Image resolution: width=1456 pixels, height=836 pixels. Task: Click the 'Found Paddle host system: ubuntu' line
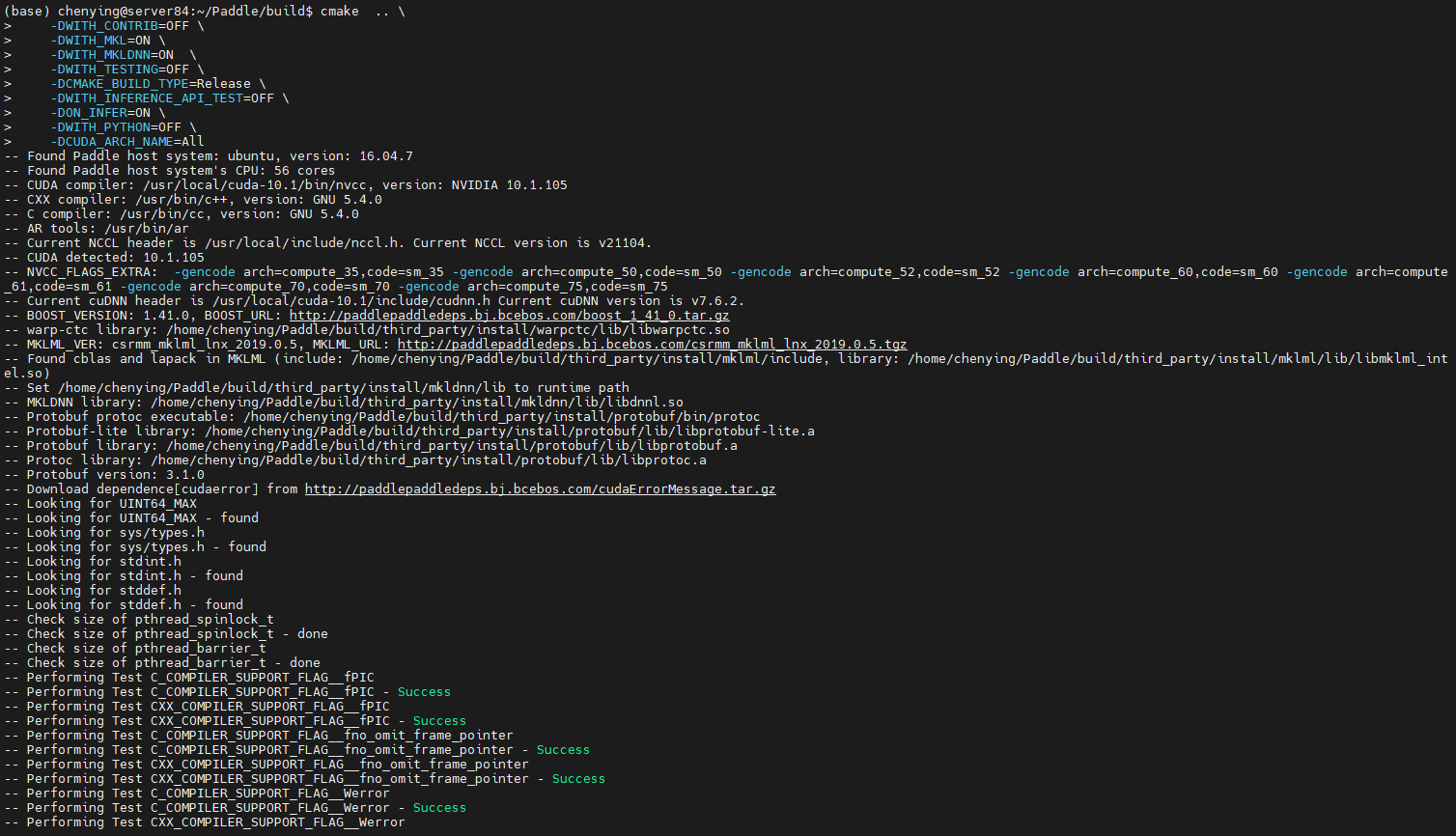point(209,156)
